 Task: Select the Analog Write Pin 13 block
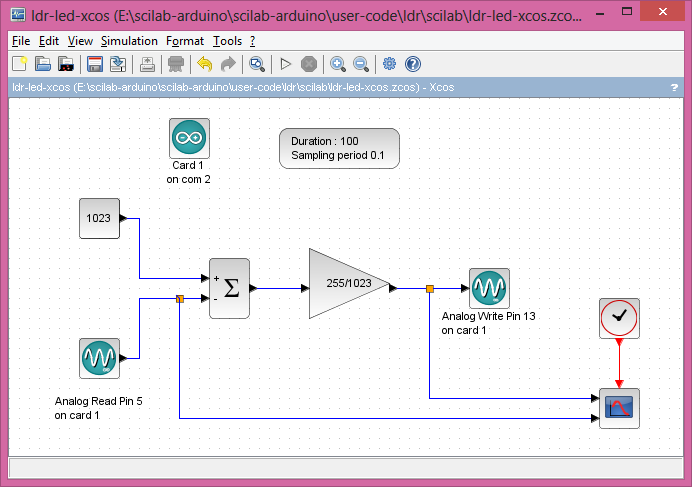(490, 288)
